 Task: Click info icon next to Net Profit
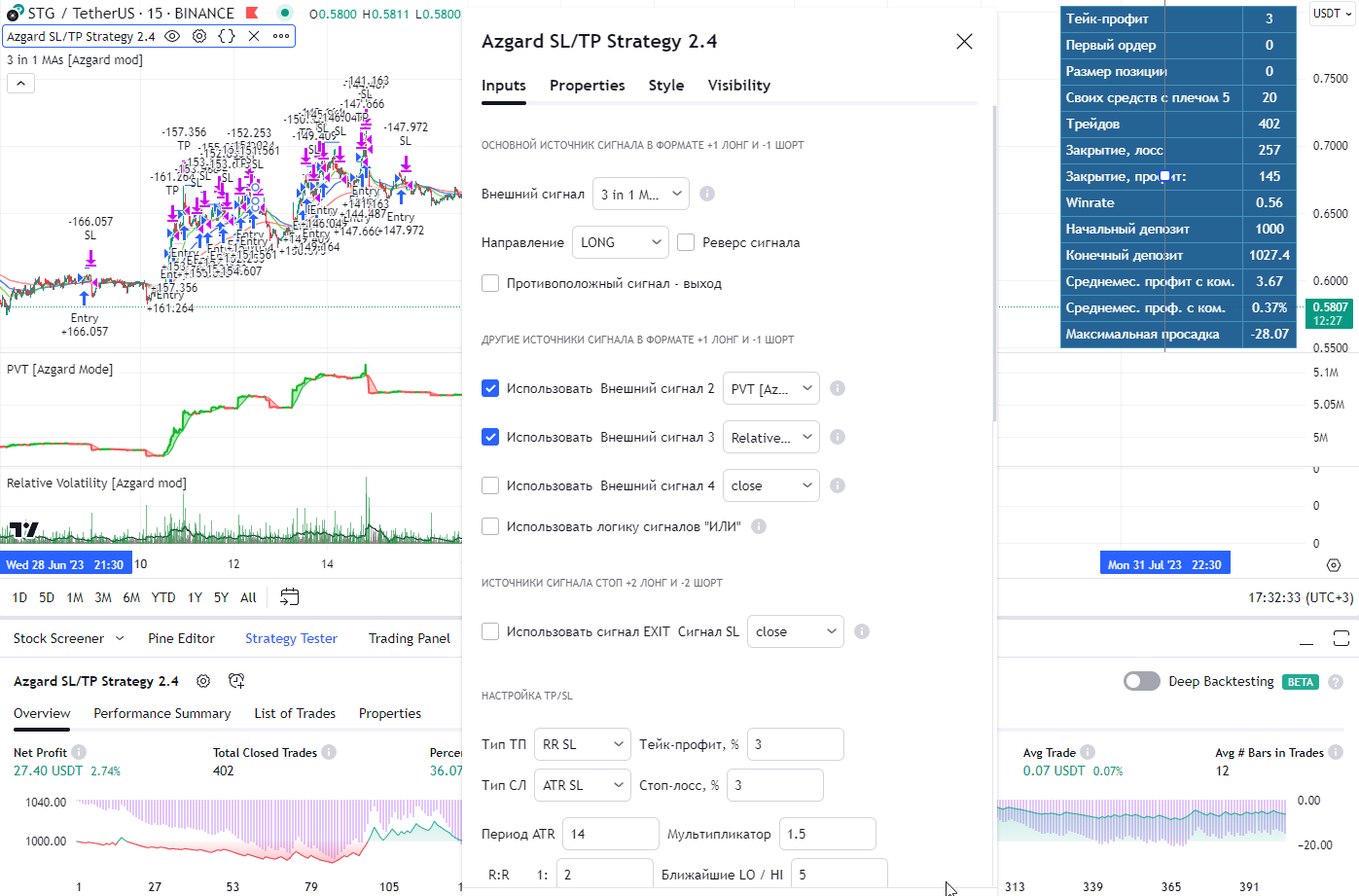pos(79,752)
